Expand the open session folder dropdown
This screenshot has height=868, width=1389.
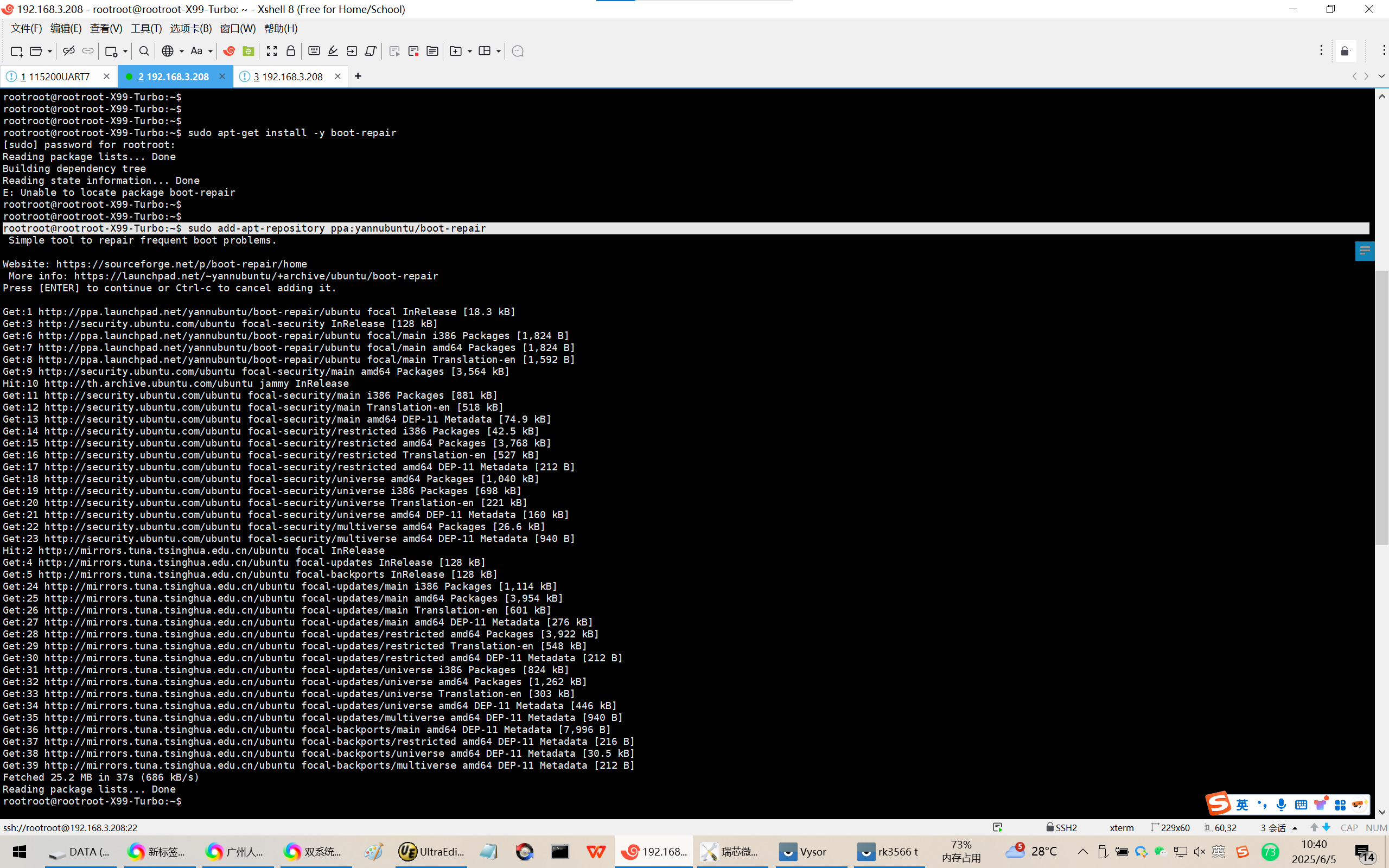coord(50,51)
